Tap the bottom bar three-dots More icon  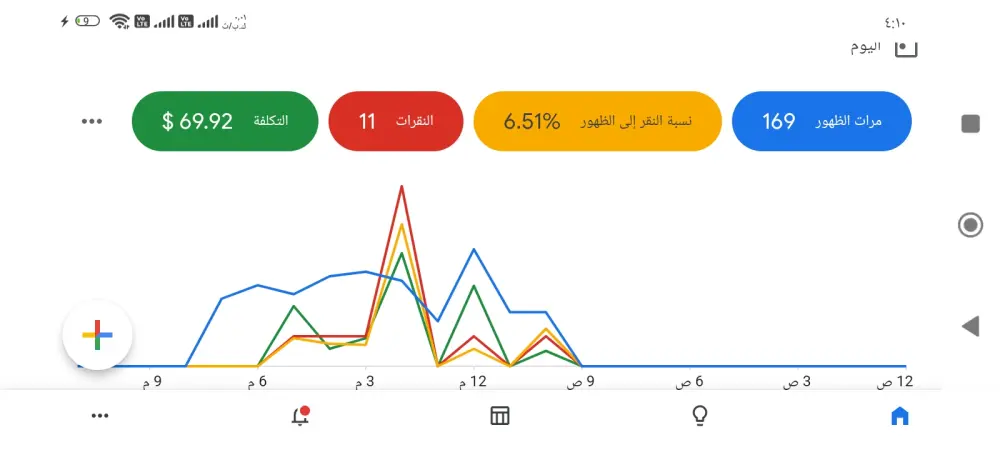[x=100, y=416]
